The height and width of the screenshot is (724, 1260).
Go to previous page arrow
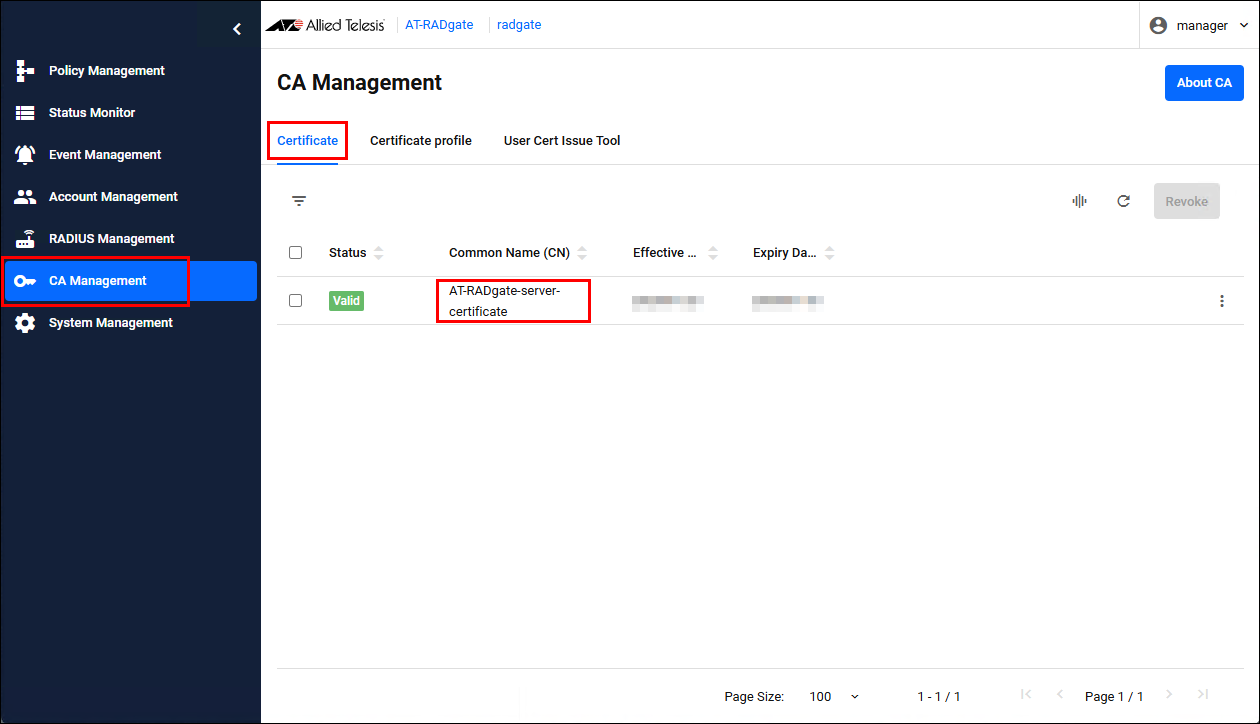click(x=1060, y=695)
